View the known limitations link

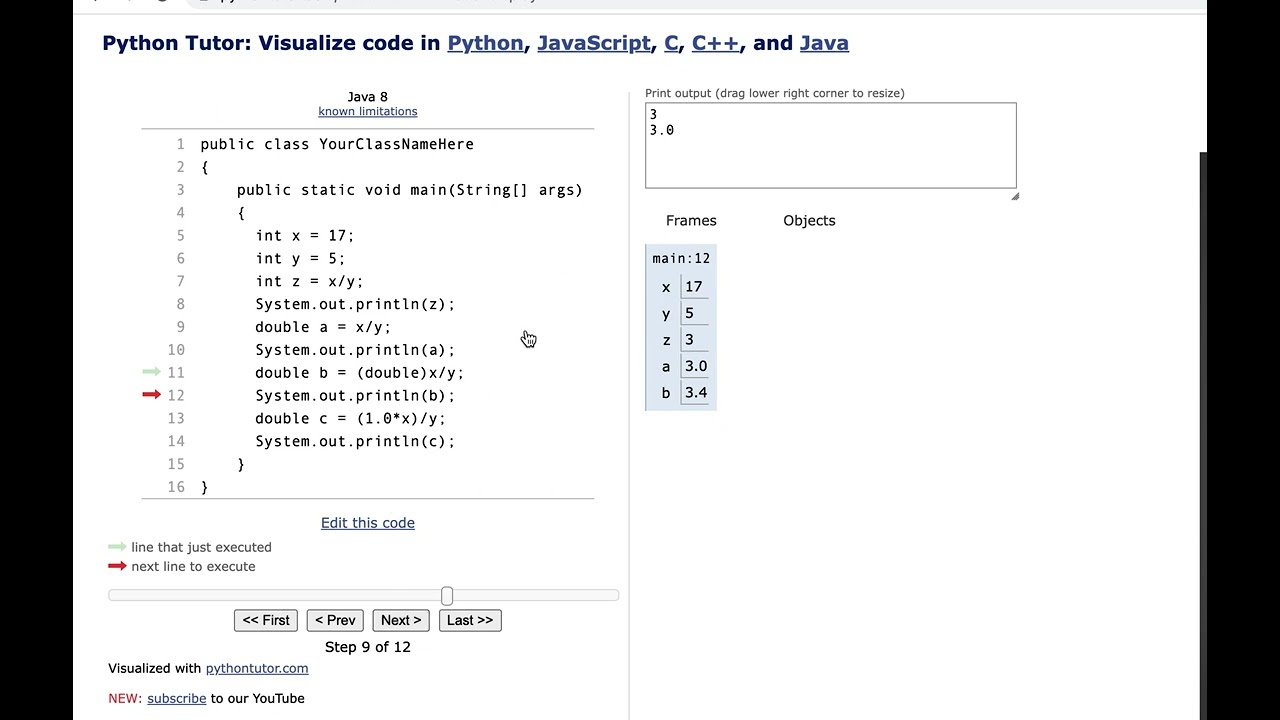click(368, 111)
